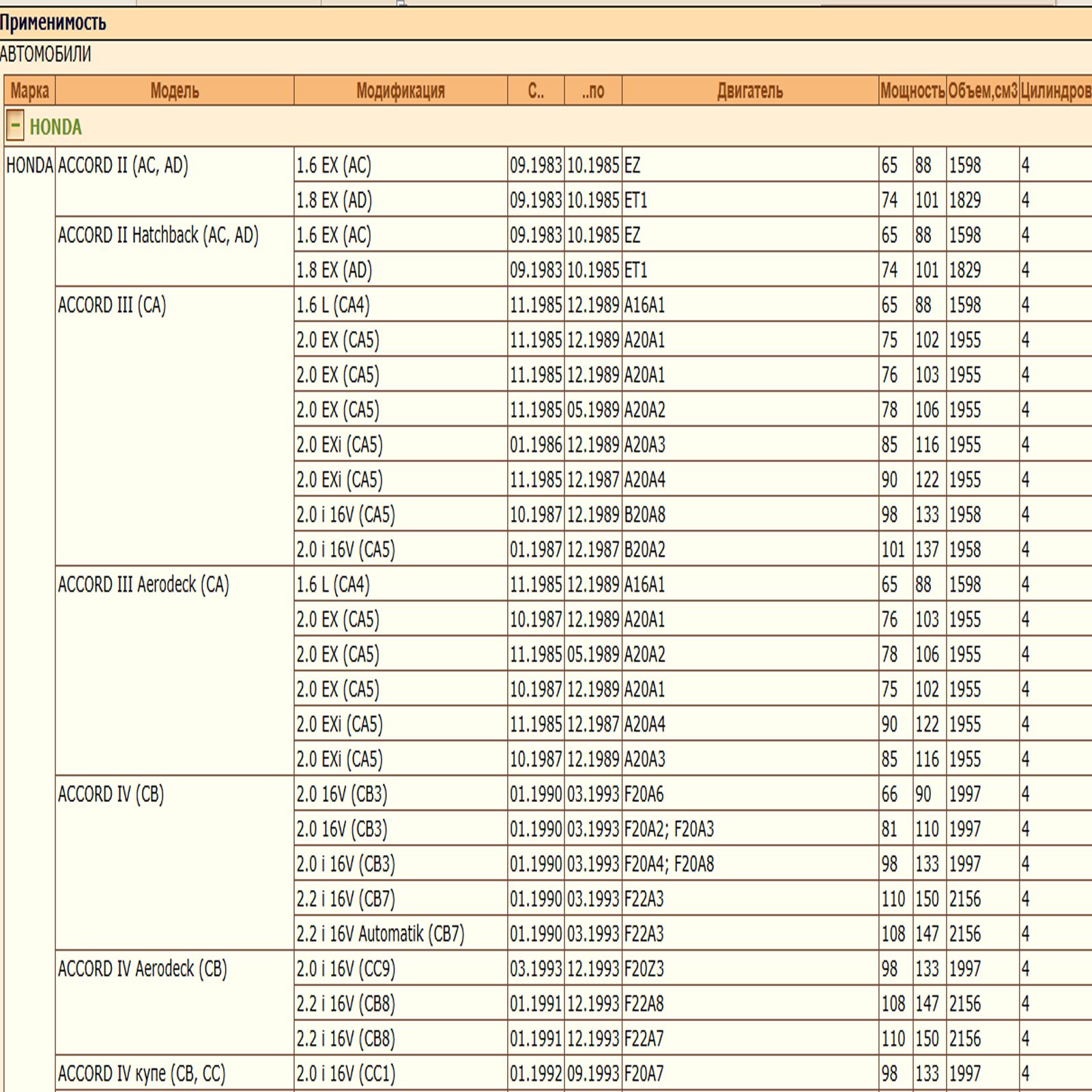Sort by the Модель column header
Viewport: 1092px width, 1092px height.
pos(174,91)
